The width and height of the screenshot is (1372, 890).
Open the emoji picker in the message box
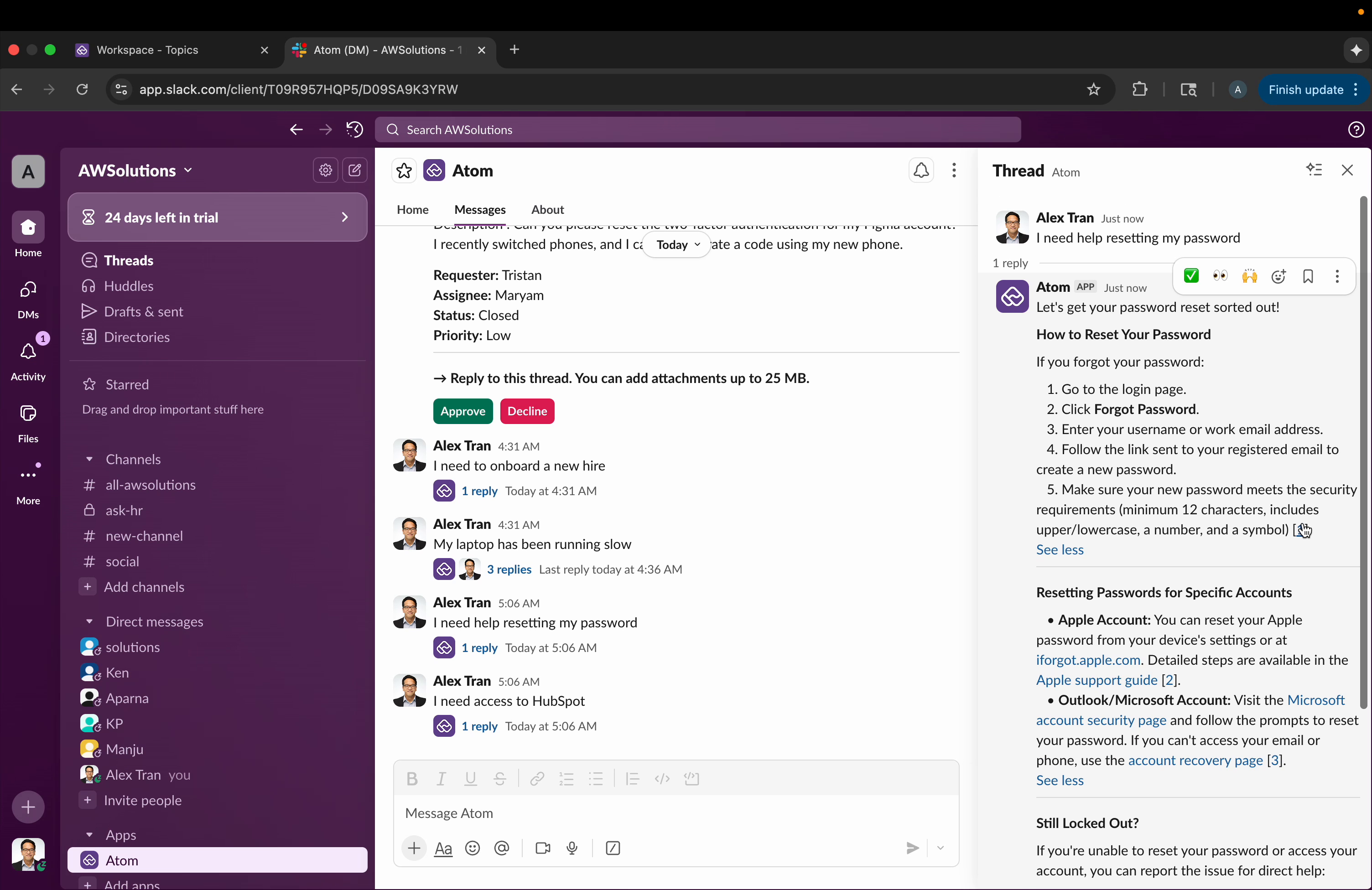472,848
